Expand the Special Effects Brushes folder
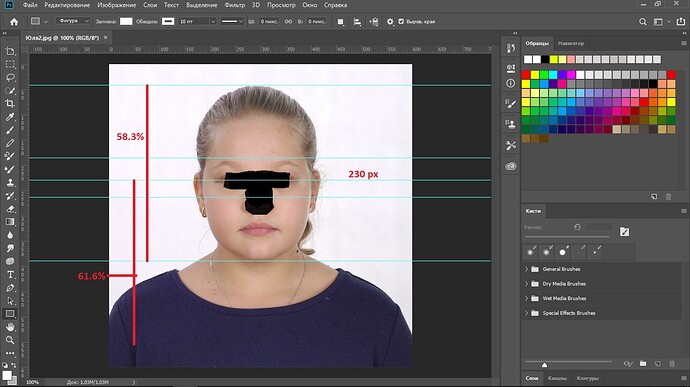The image size is (690, 387). (526, 313)
